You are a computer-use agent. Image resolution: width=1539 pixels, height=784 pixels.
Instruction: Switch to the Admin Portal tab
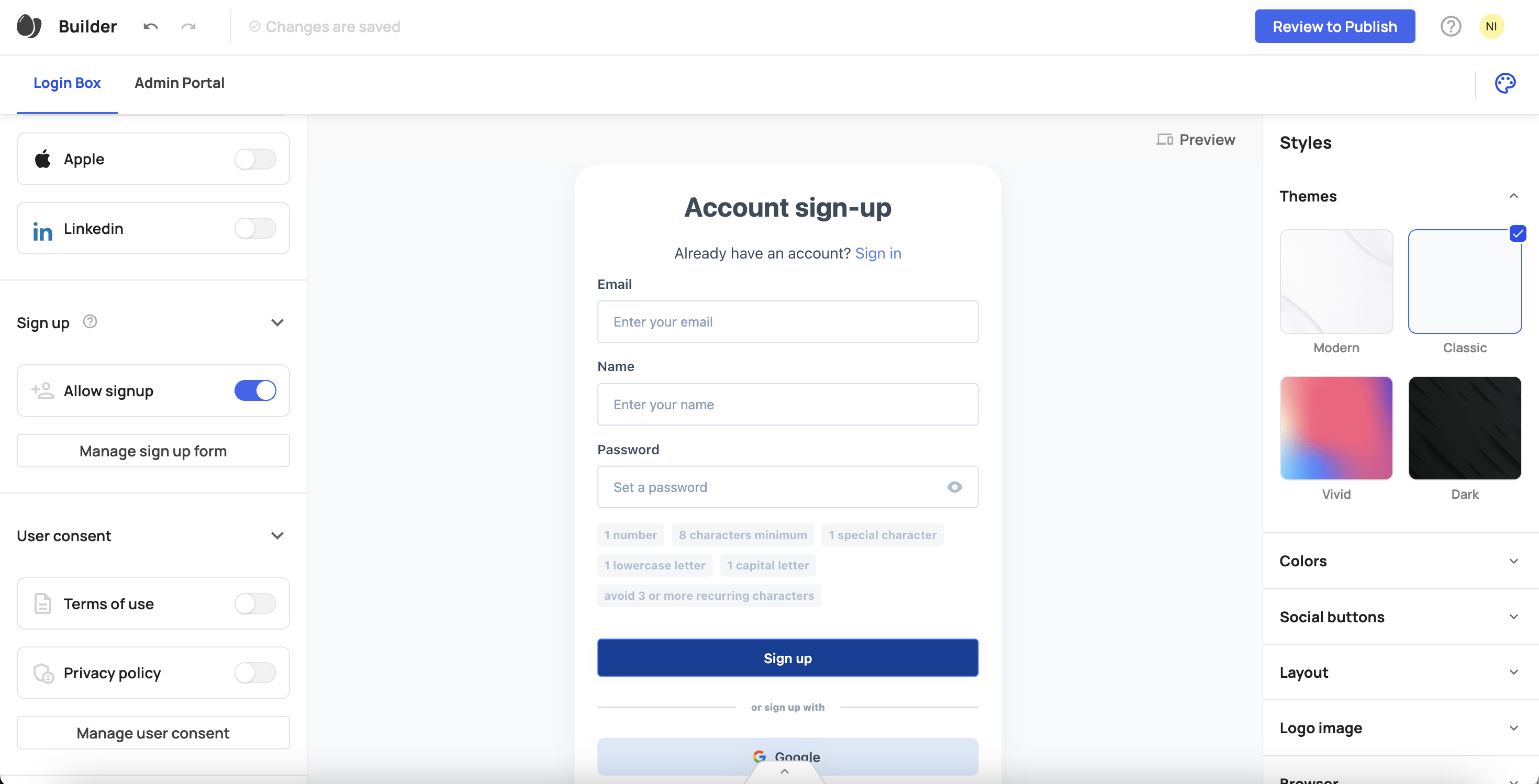pos(179,83)
